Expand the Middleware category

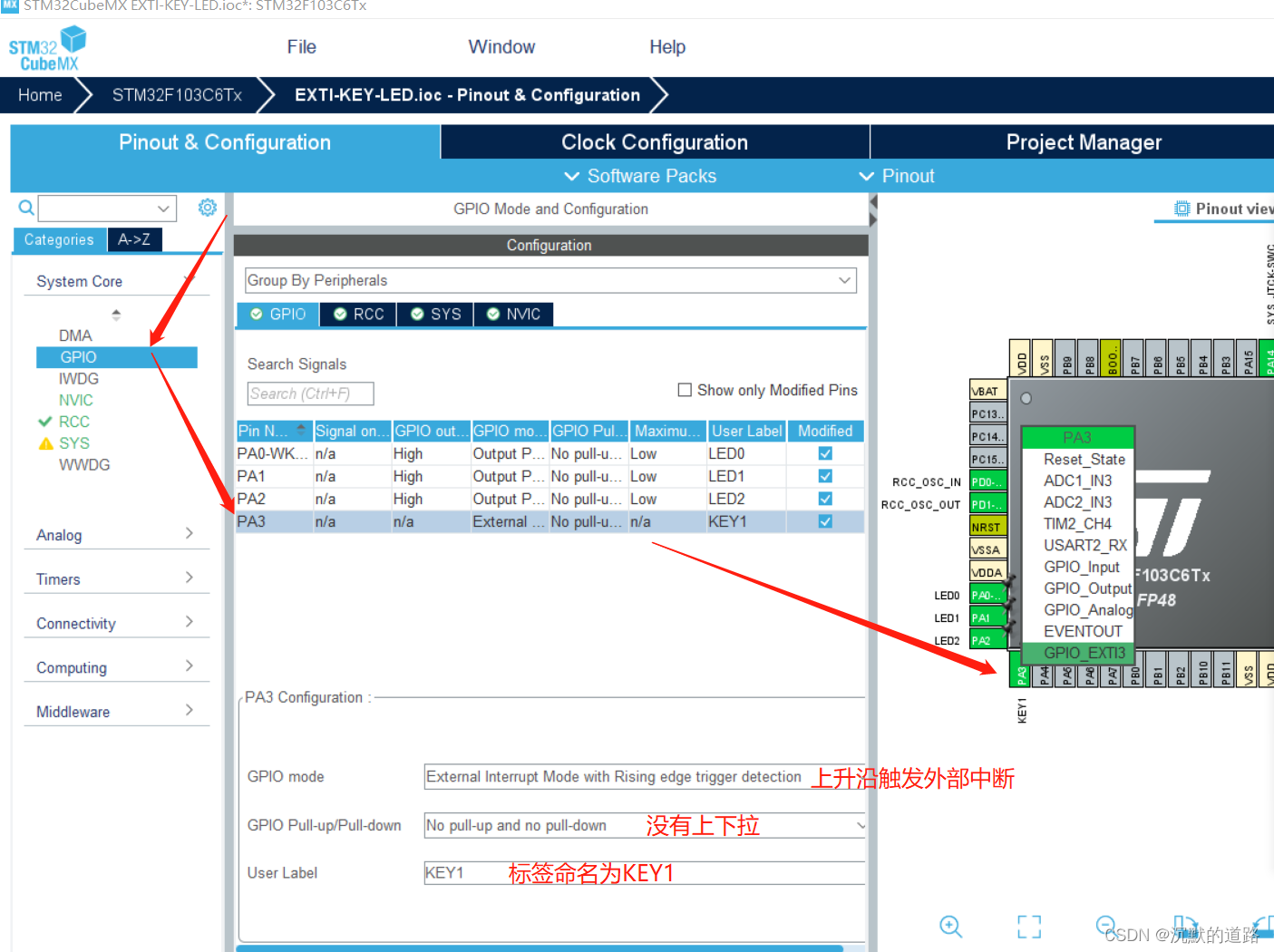(116, 712)
